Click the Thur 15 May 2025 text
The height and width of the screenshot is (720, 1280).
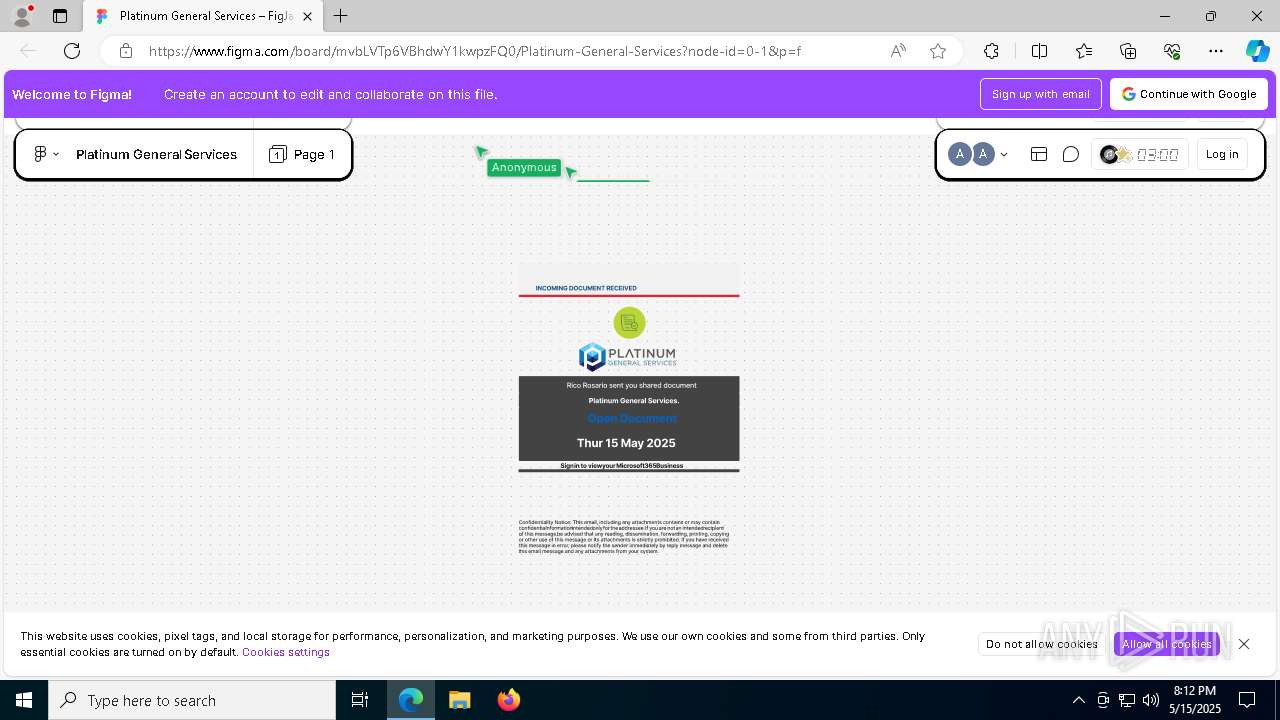(x=626, y=443)
